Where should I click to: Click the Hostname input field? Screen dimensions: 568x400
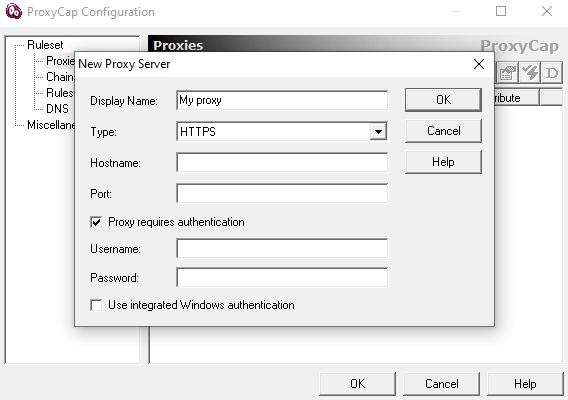tap(282, 163)
